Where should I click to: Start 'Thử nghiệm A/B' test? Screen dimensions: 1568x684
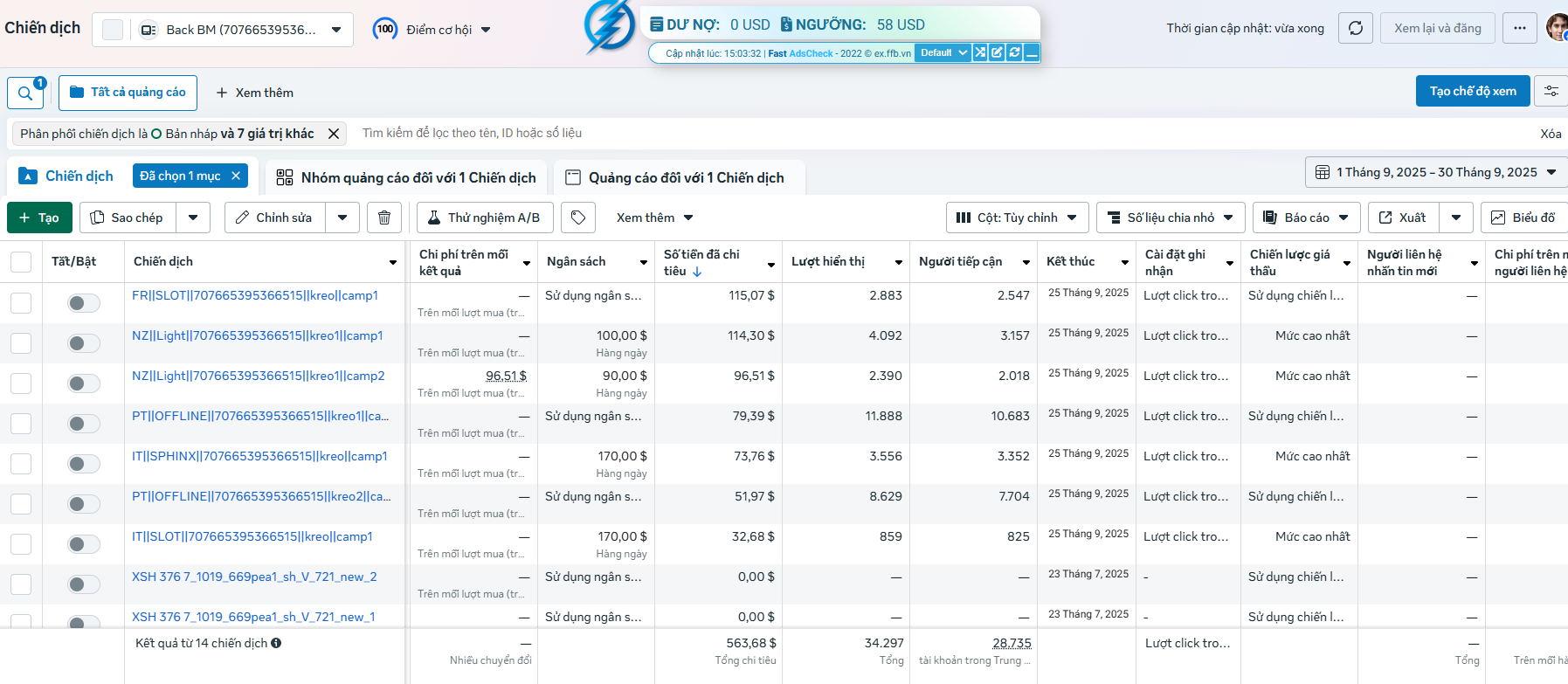(485, 218)
